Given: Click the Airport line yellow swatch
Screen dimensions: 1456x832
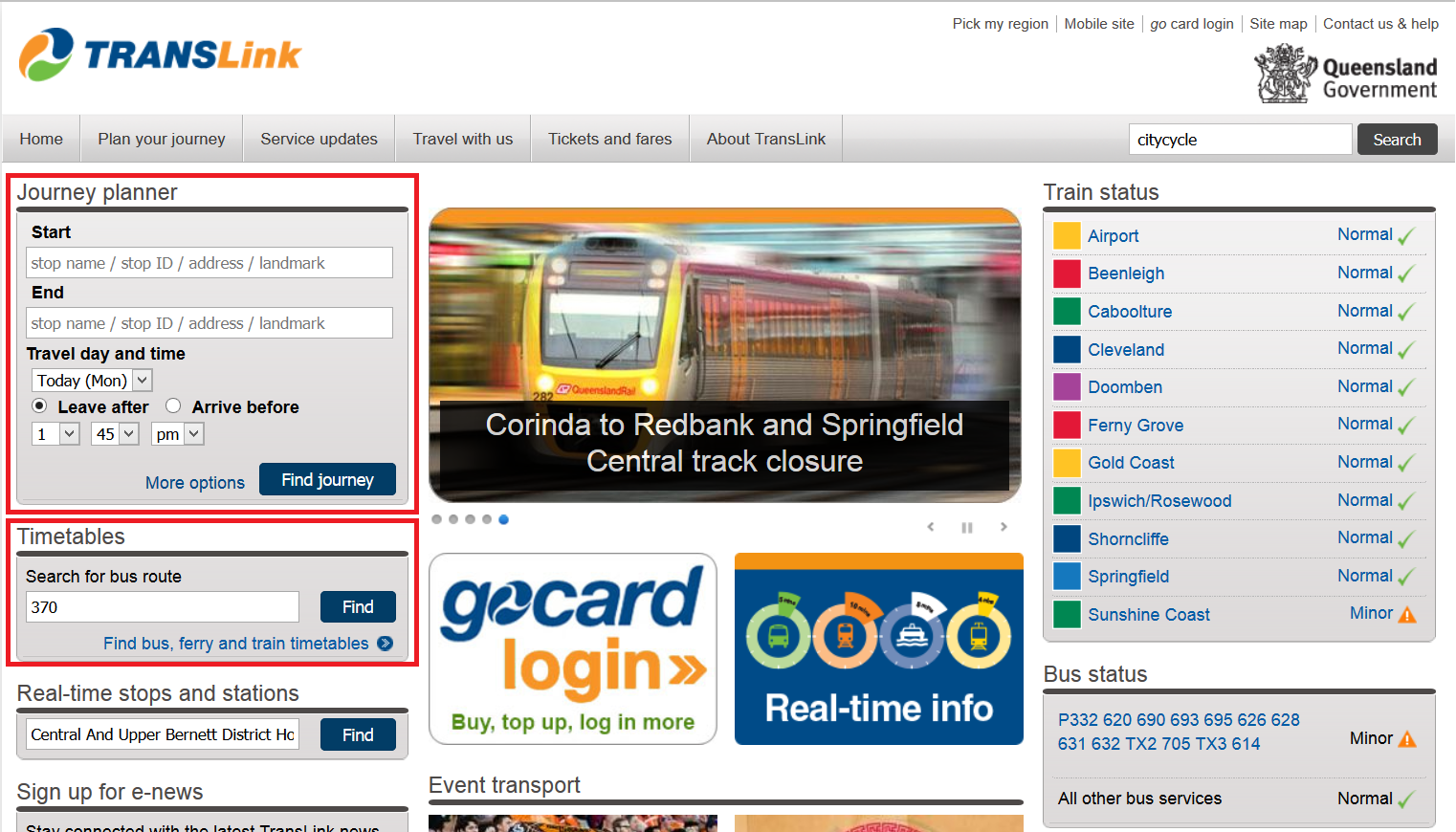Looking at the screenshot, I should coord(1067,235).
